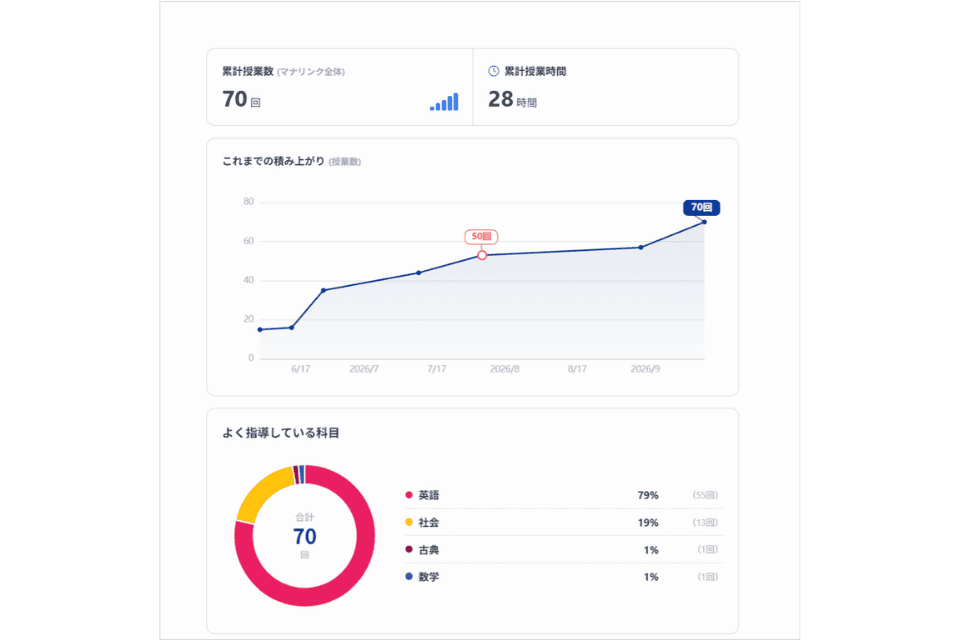Click the 2026/8 x-axis label
This screenshot has width=960, height=640.
point(505,369)
